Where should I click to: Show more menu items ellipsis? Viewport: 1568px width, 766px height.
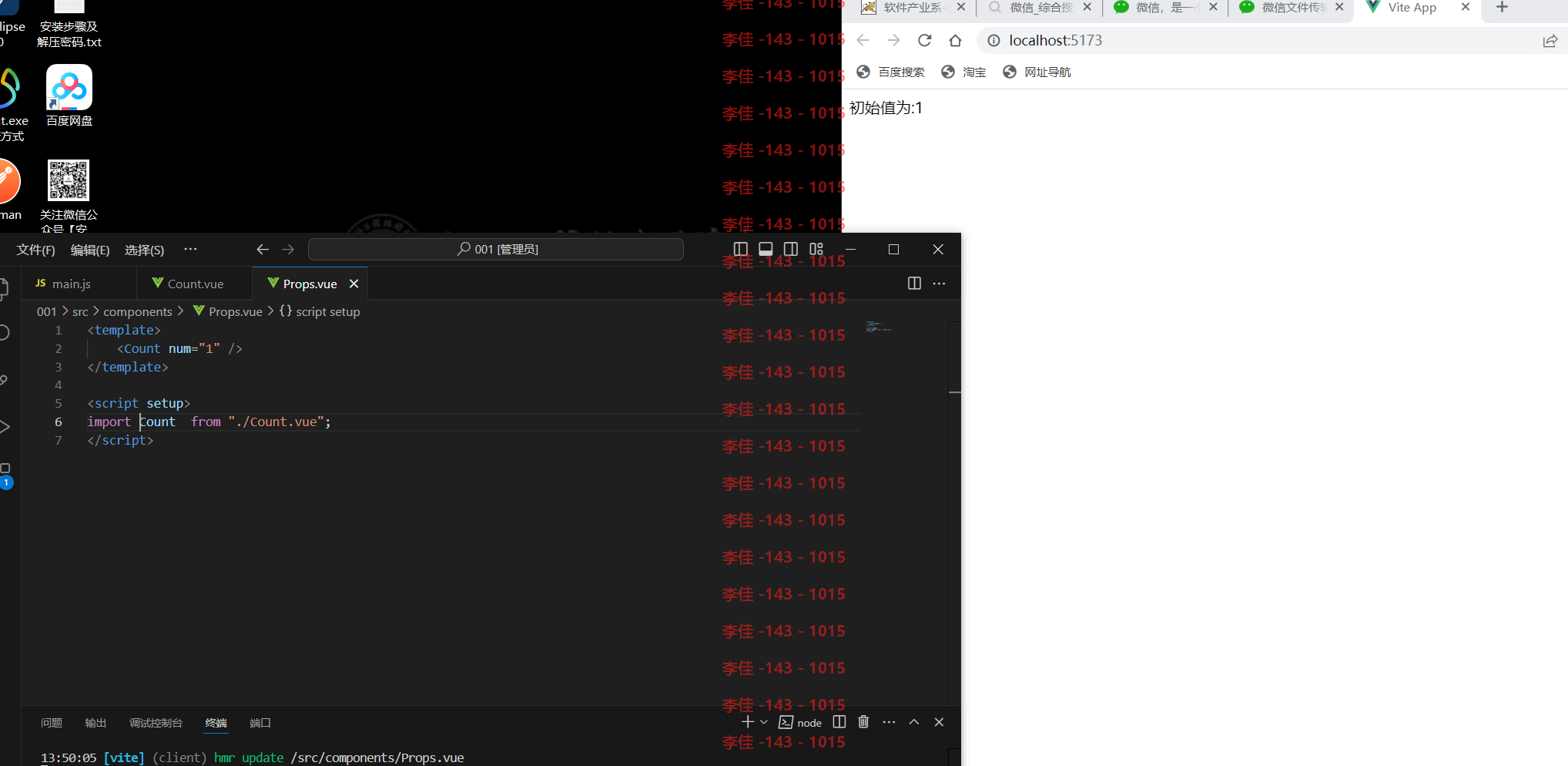190,249
